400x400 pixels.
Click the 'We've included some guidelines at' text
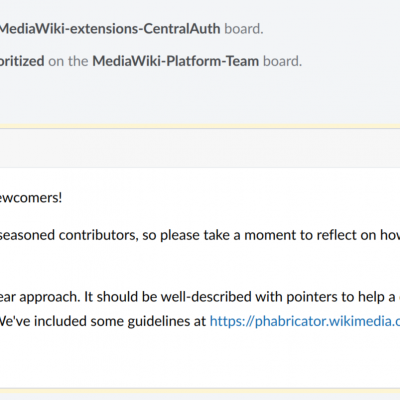(103, 321)
